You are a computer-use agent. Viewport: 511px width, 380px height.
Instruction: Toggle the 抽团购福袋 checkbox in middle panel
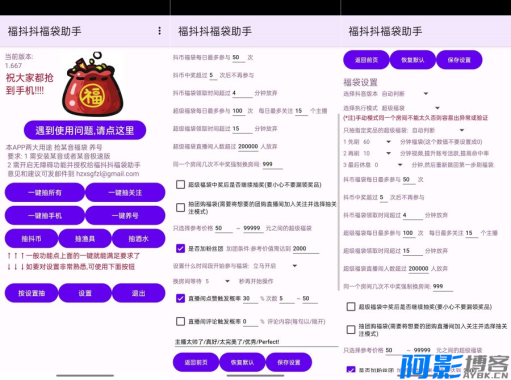click(x=180, y=207)
